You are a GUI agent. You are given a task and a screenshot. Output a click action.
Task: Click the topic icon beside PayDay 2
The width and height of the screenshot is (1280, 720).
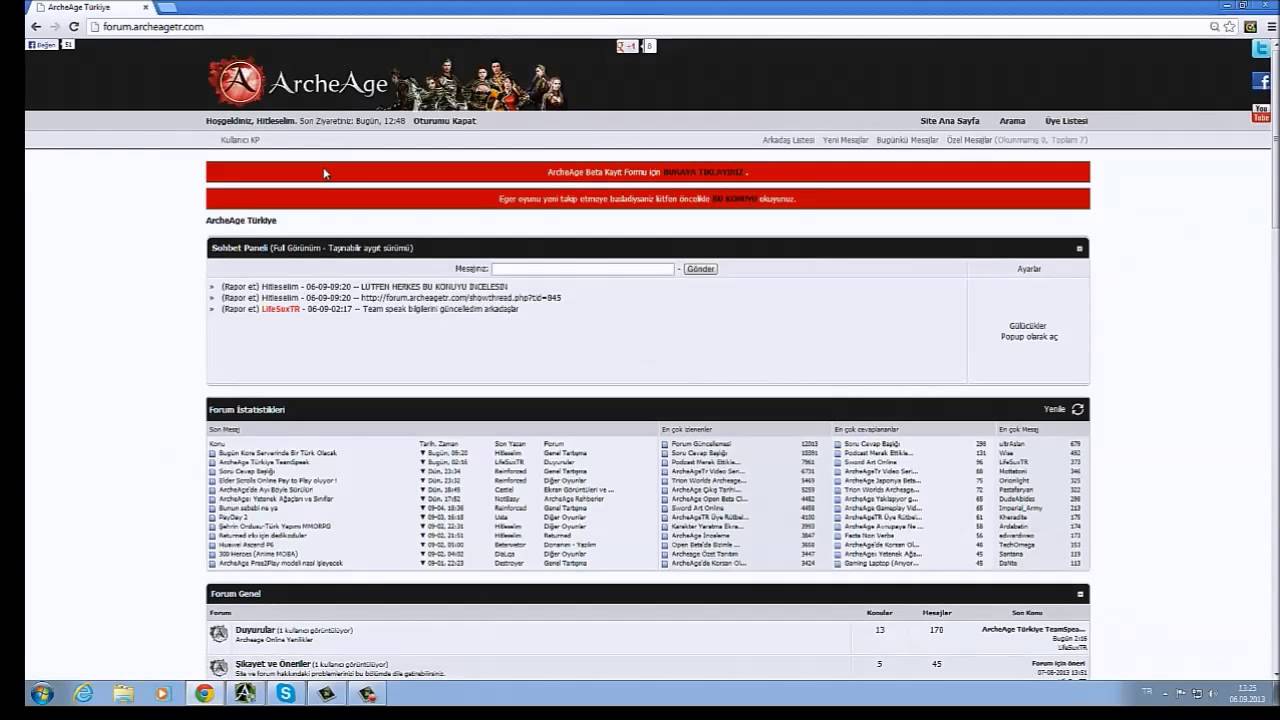tap(212, 517)
